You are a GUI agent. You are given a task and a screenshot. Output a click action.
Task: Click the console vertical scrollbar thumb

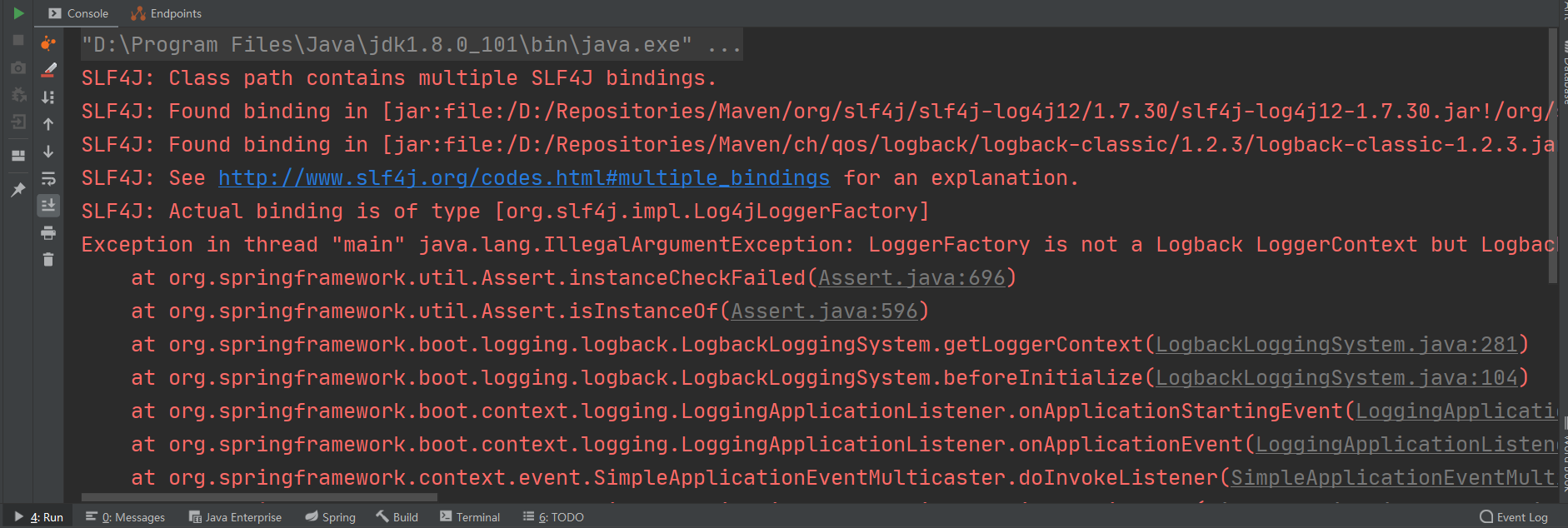[x=1553, y=156]
